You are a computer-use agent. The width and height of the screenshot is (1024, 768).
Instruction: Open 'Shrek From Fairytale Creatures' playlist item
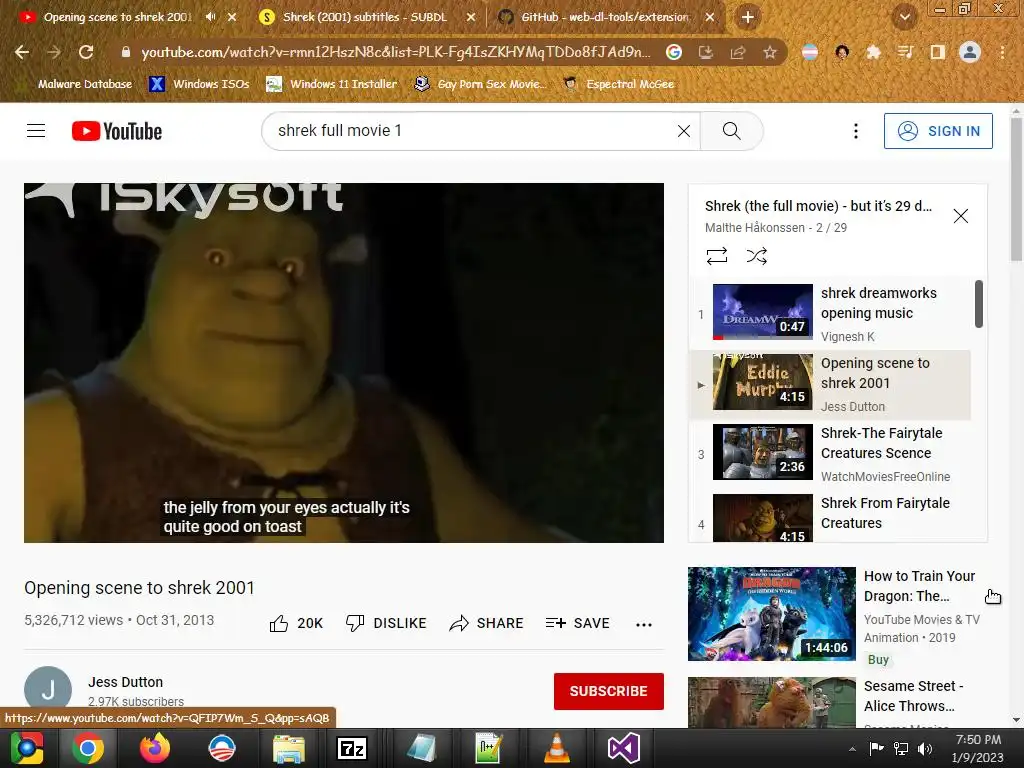click(829, 517)
